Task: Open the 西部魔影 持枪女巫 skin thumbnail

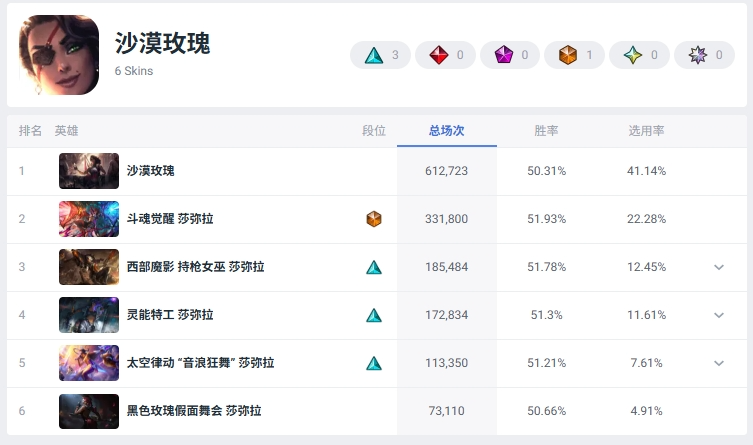Action: (89, 267)
